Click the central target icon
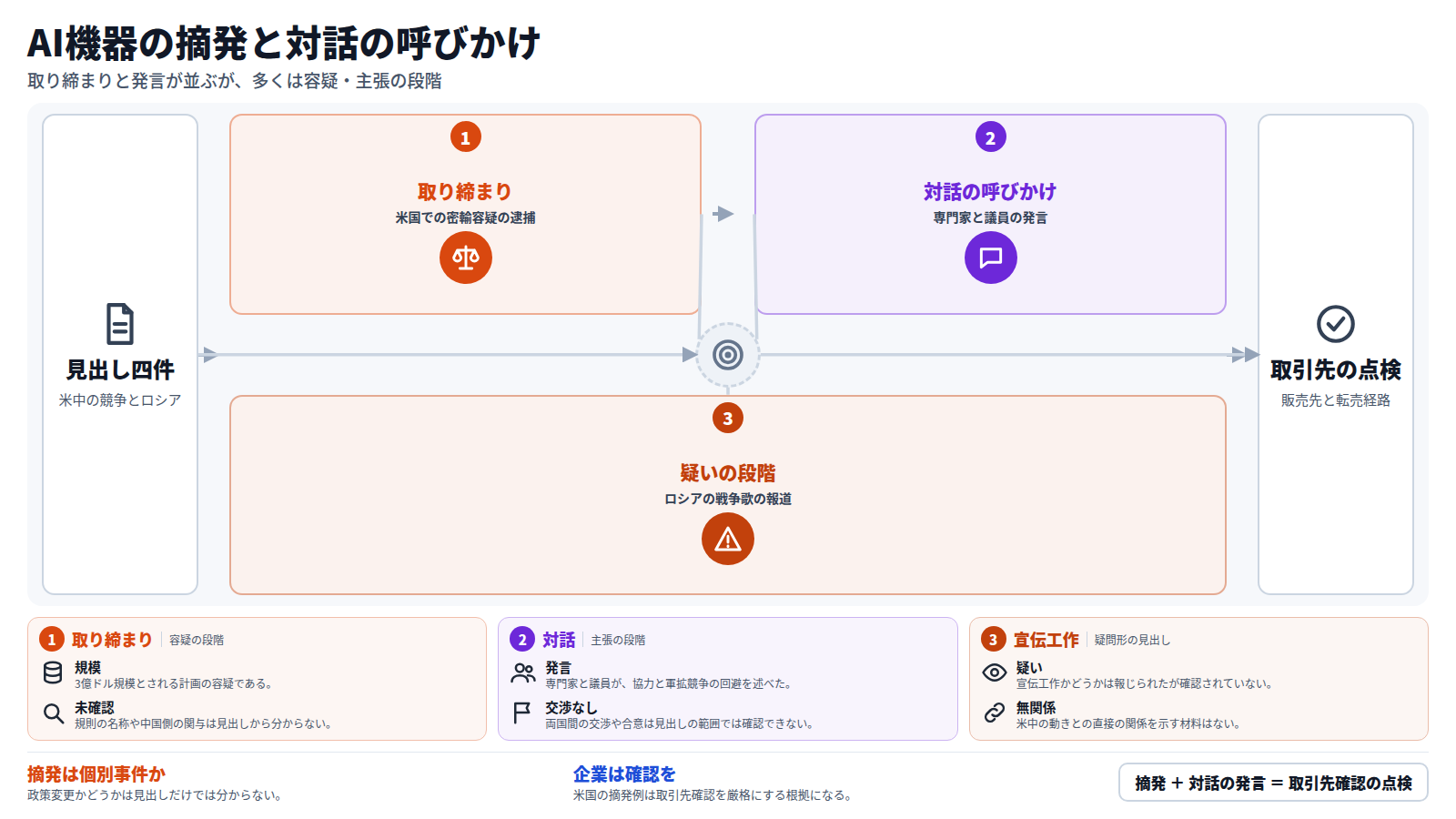 pos(727,355)
